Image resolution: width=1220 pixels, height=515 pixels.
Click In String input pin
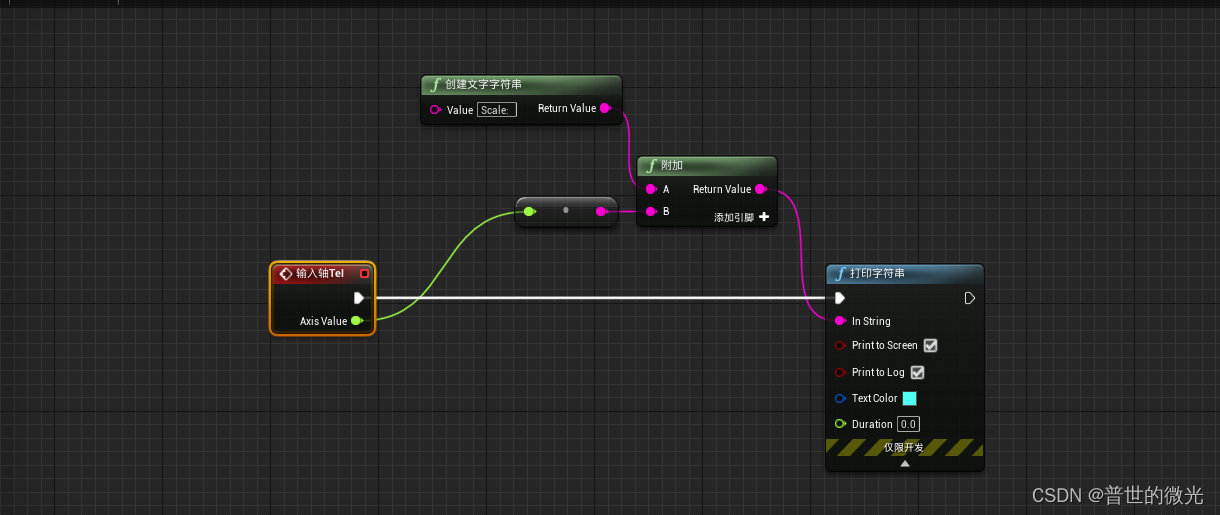tap(840, 321)
